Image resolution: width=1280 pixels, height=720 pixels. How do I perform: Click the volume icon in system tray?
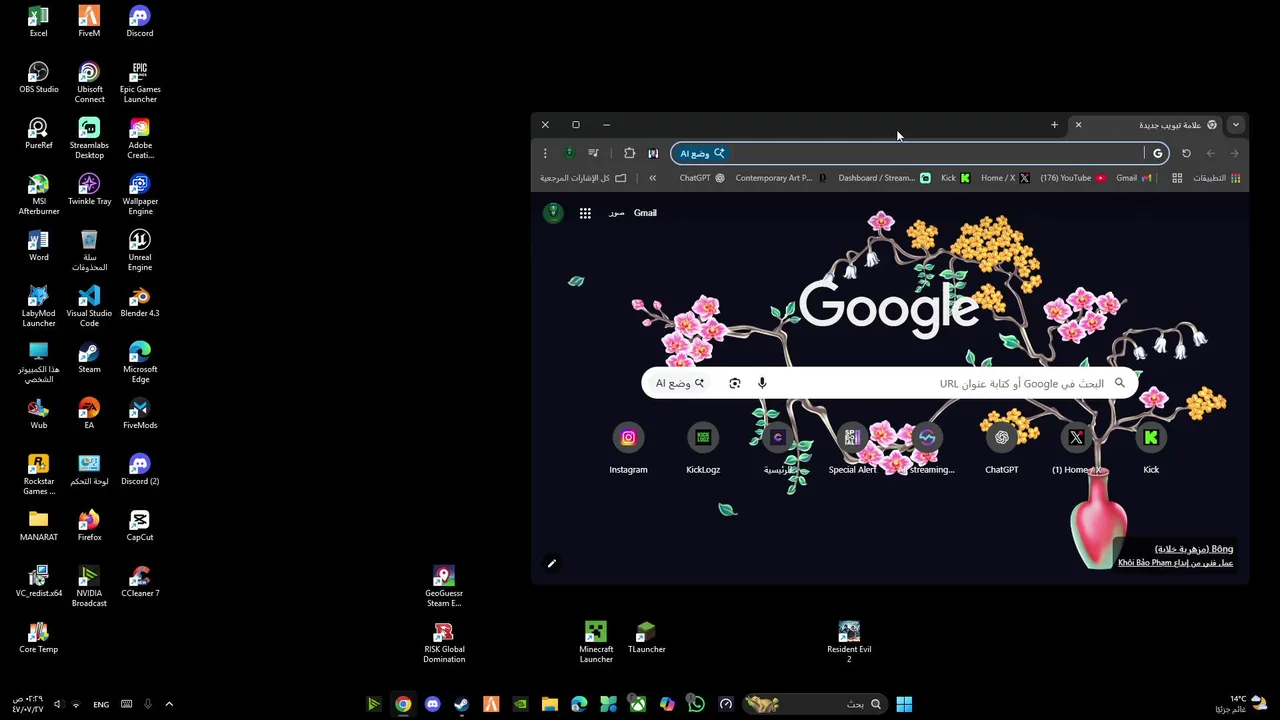(57, 704)
